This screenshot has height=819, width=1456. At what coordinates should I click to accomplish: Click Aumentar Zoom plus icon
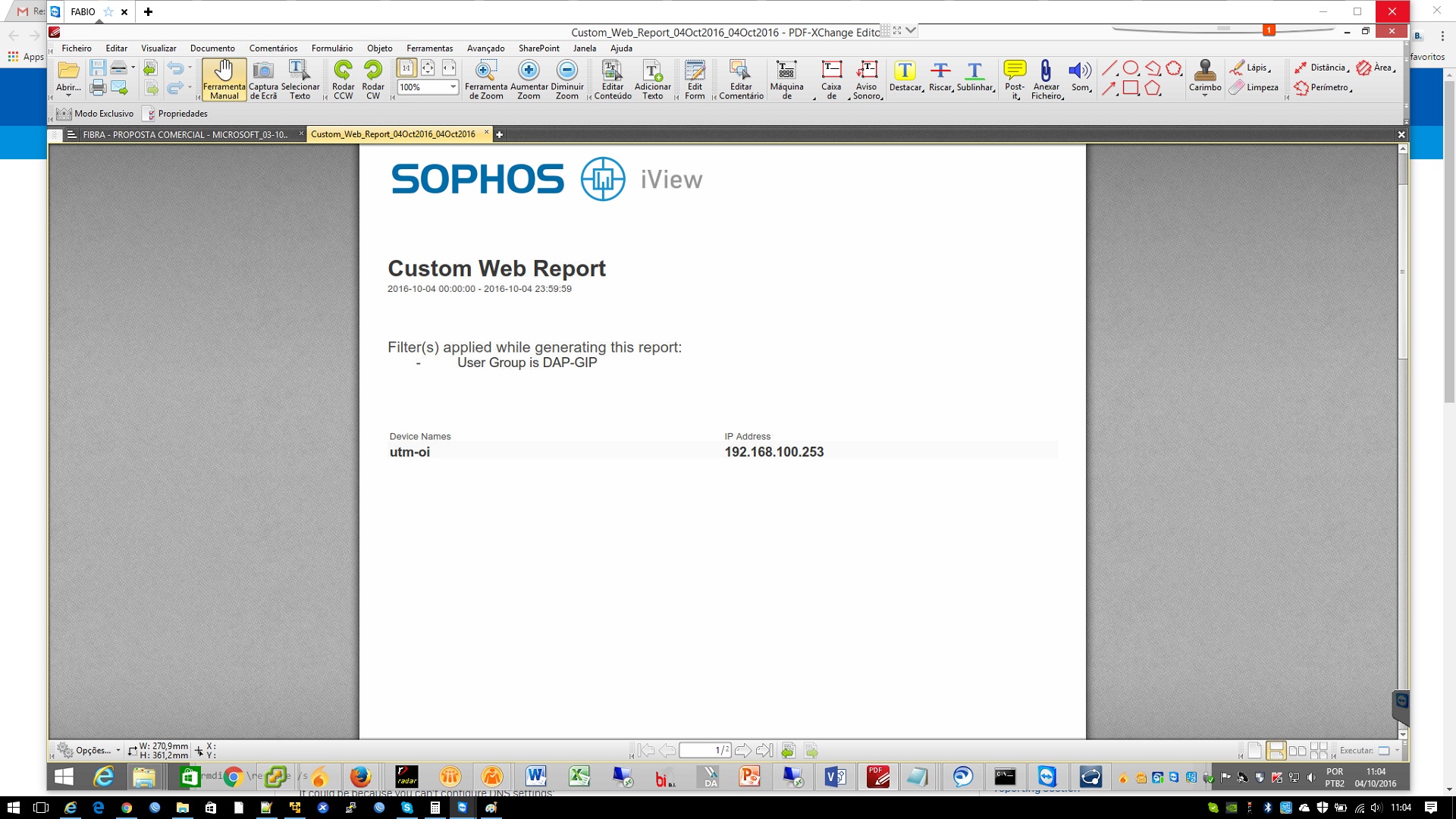tap(529, 80)
